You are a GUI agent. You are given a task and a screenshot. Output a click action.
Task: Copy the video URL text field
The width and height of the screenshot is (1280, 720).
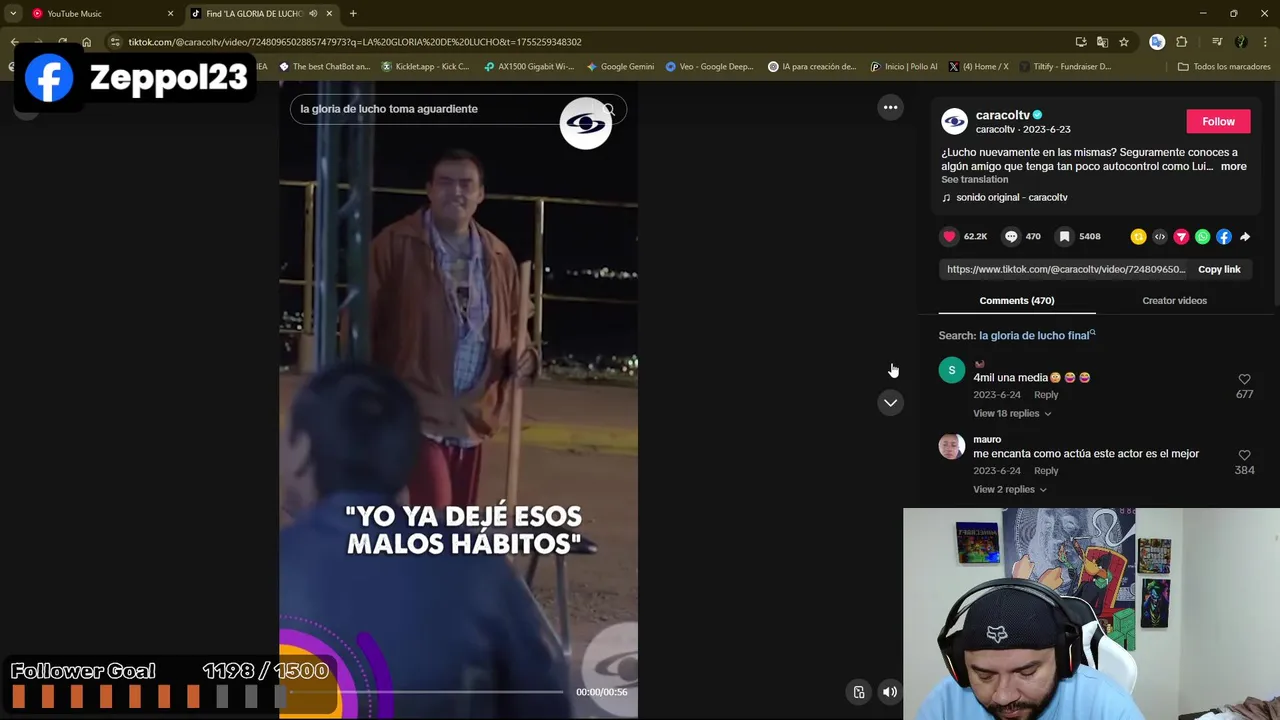(x=1066, y=269)
